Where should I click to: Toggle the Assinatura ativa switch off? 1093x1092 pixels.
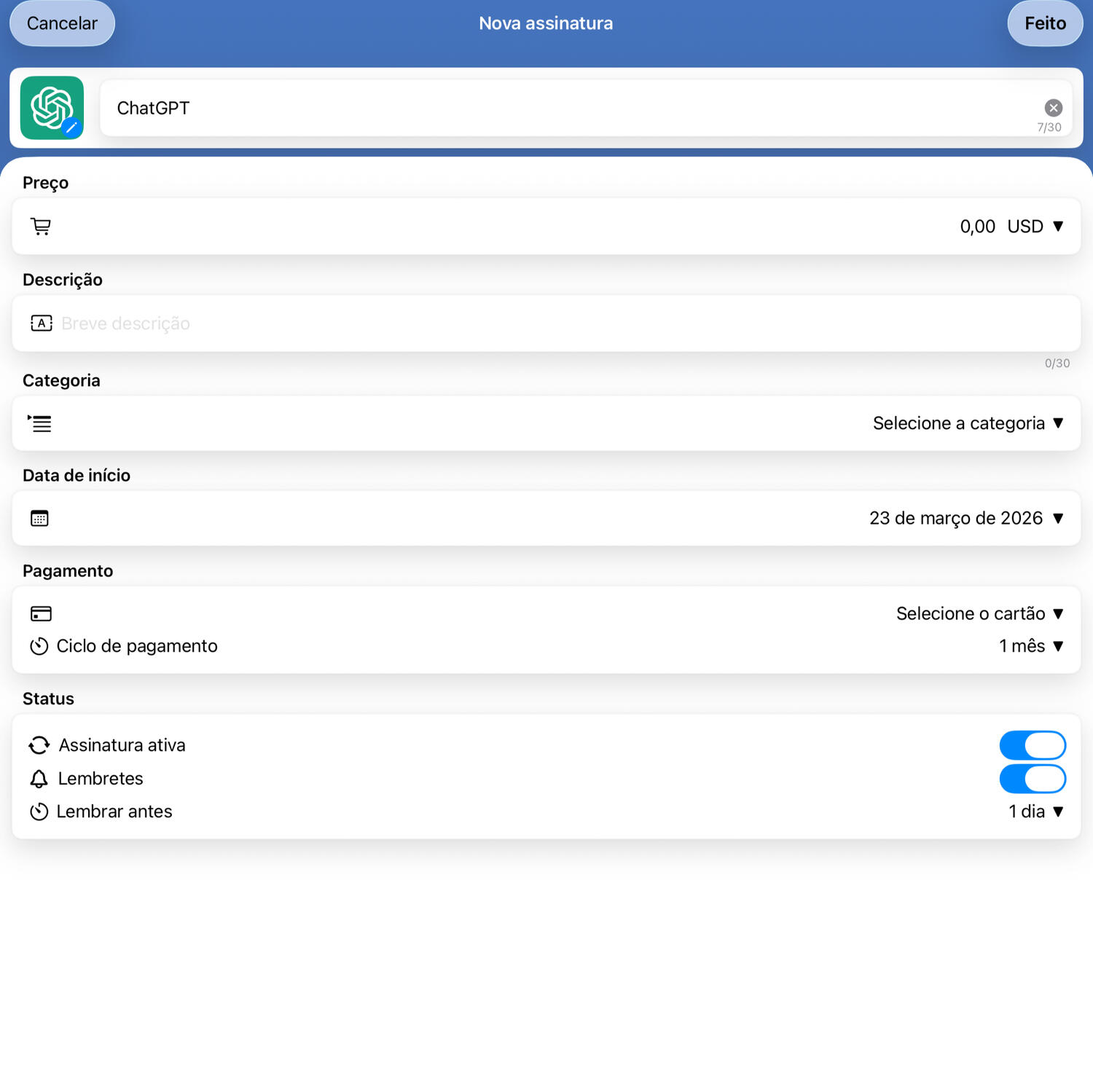(1032, 745)
